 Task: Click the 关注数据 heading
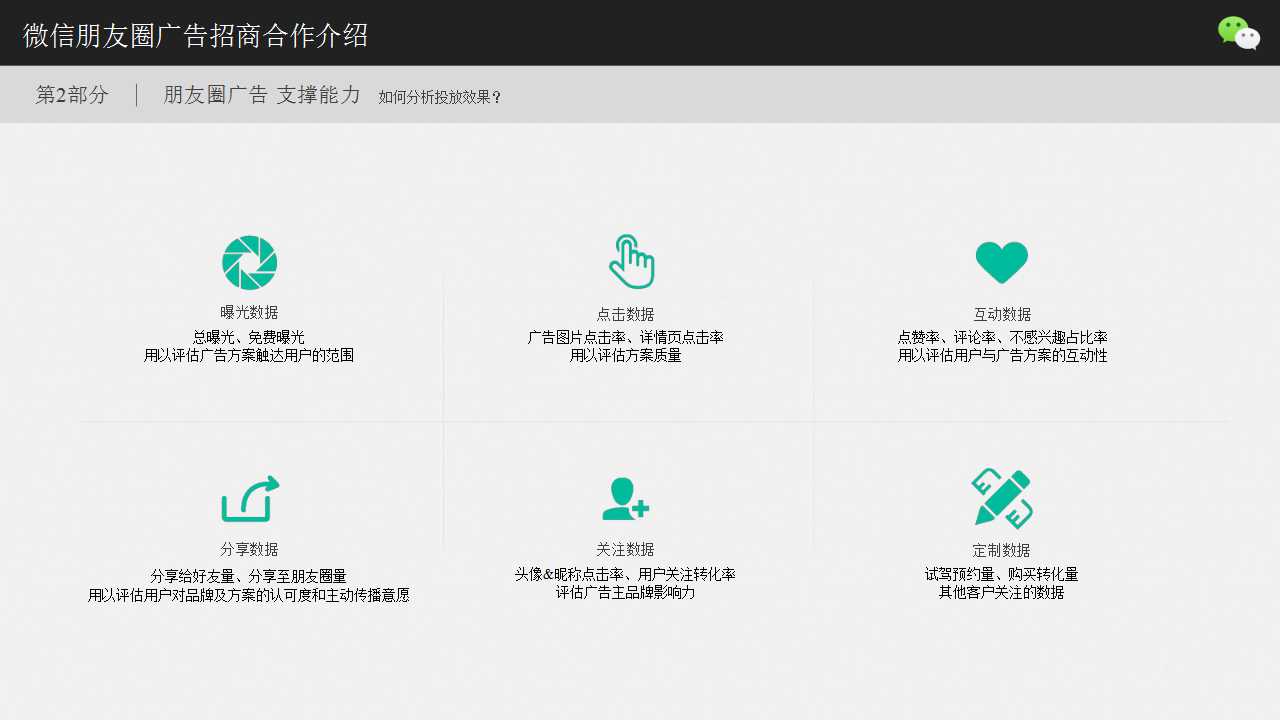pos(626,549)
